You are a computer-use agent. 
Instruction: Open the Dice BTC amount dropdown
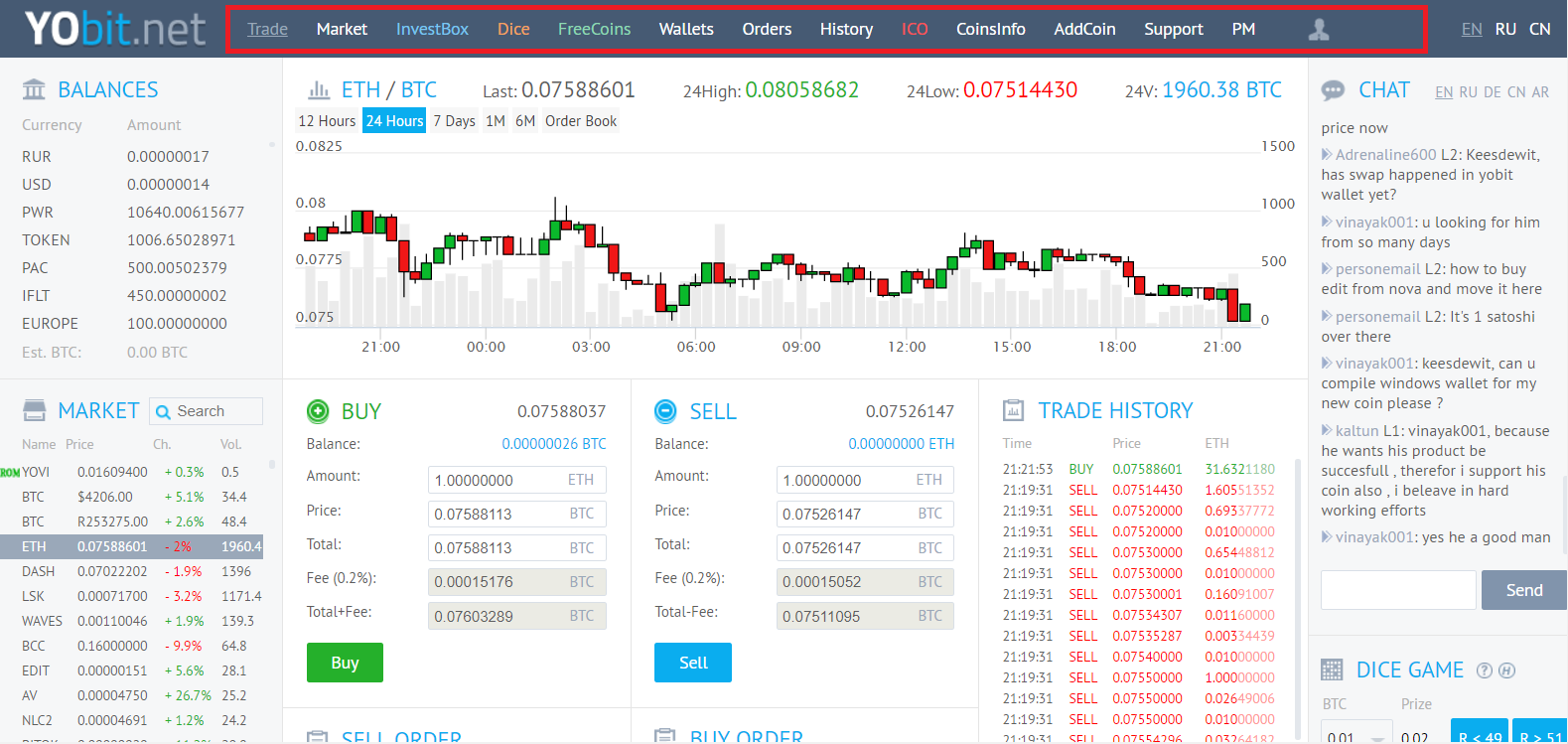[x=1377, y=736]
